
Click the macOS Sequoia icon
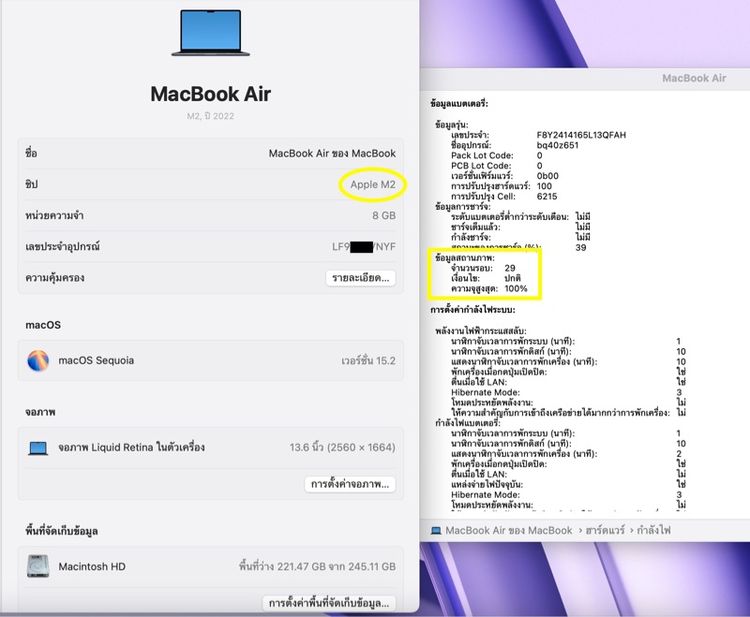(38, 361)
